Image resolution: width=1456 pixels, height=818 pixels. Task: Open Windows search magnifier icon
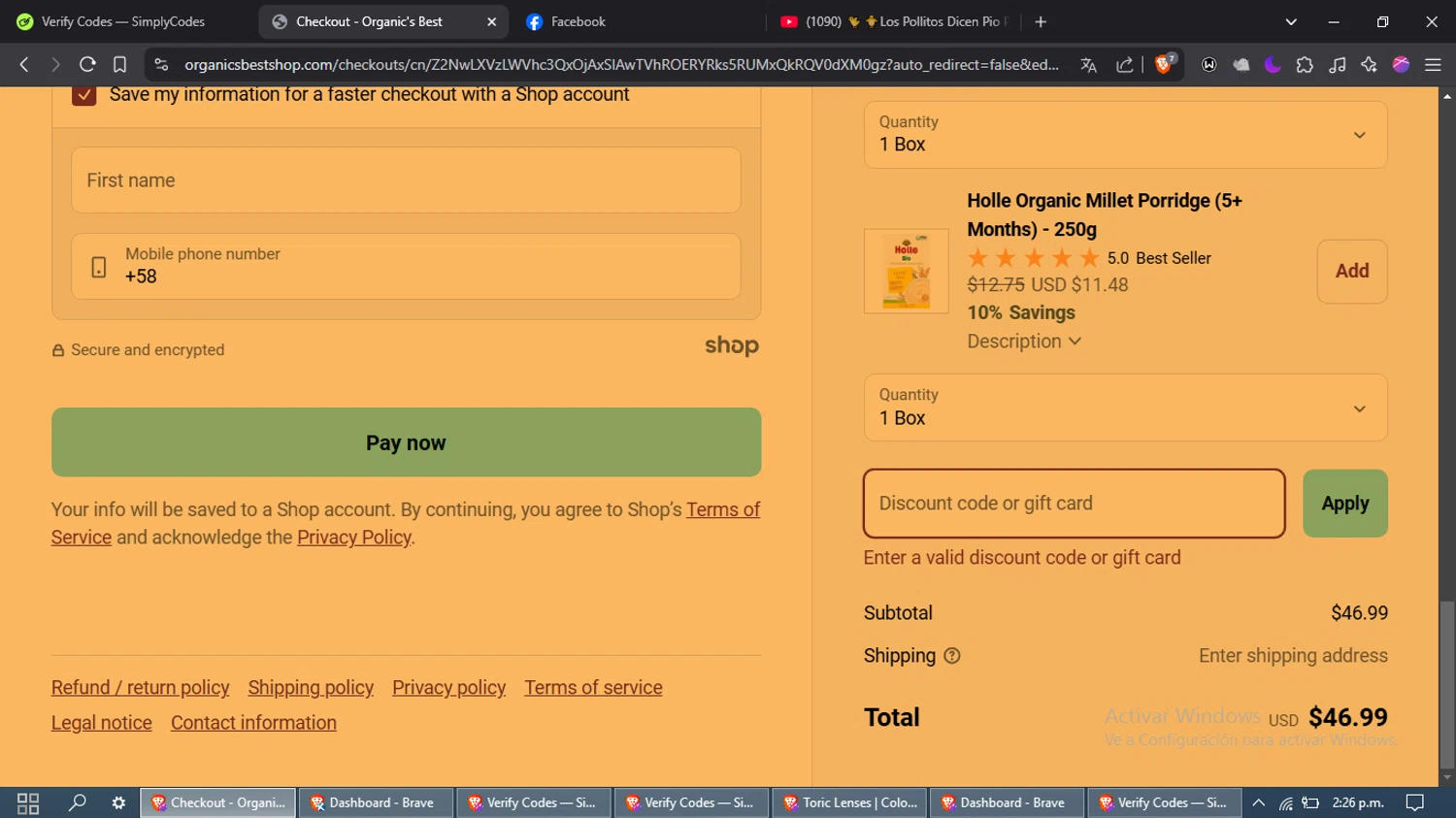click(77, 802)
